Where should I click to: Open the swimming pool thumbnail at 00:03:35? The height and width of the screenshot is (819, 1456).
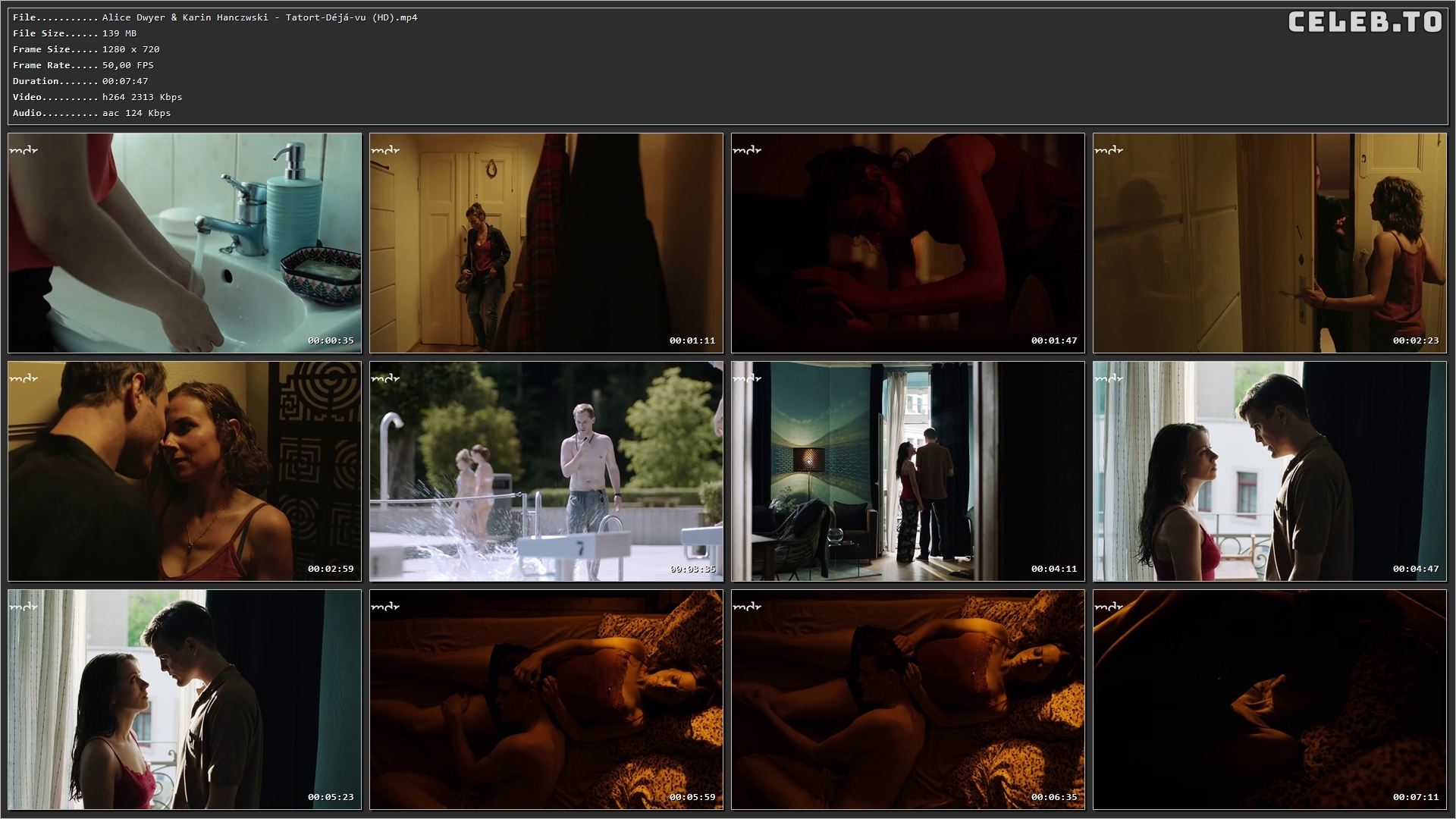coord(546,471)
